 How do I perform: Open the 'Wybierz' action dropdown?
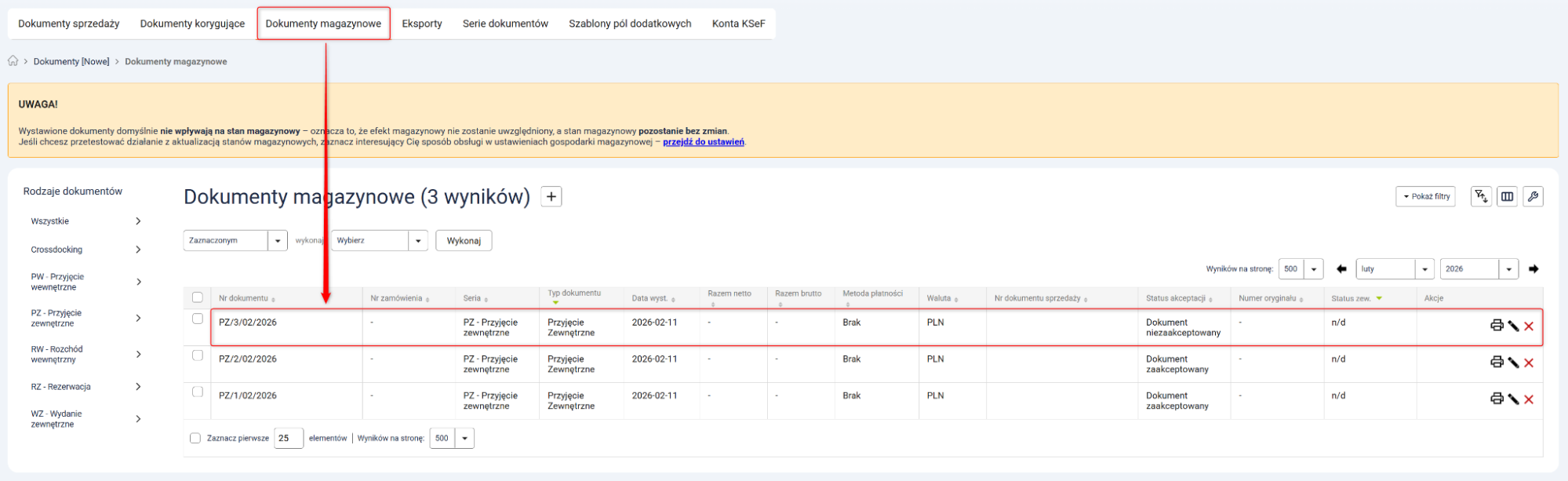(379, 241)
